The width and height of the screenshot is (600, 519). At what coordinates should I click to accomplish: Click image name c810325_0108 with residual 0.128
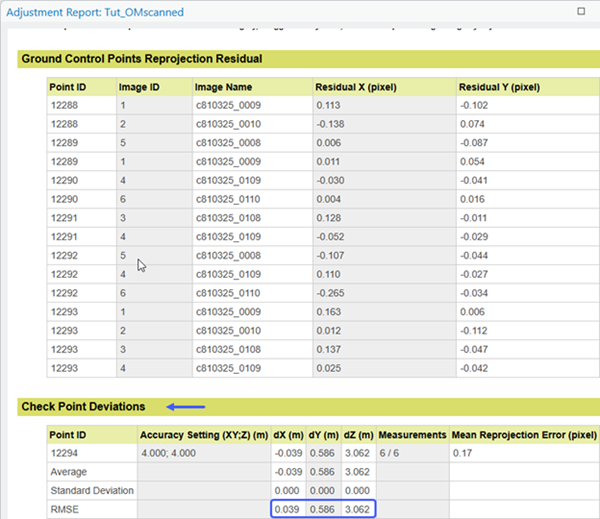pos(228,218)
